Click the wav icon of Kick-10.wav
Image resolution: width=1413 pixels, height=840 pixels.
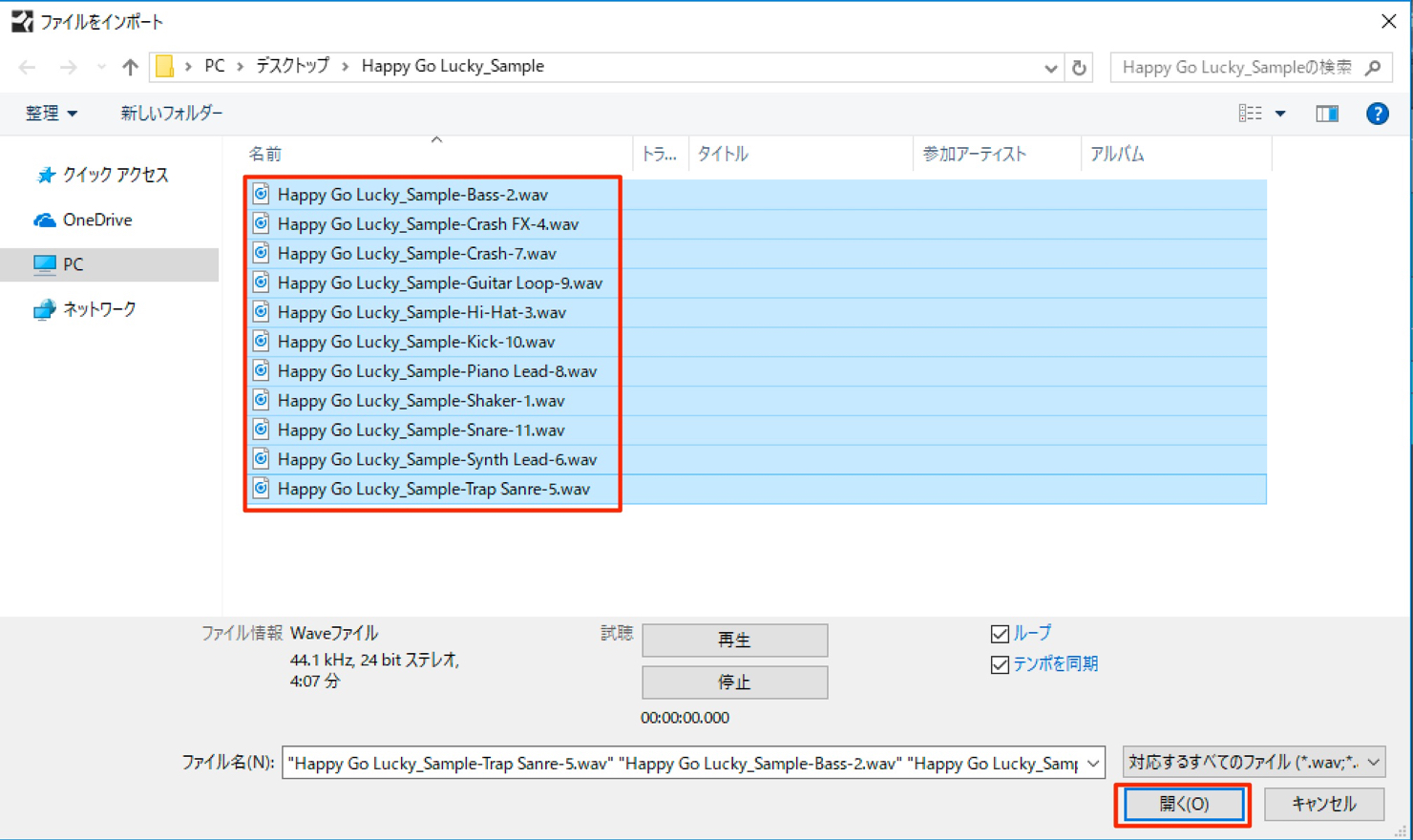[x=261, y=341]
